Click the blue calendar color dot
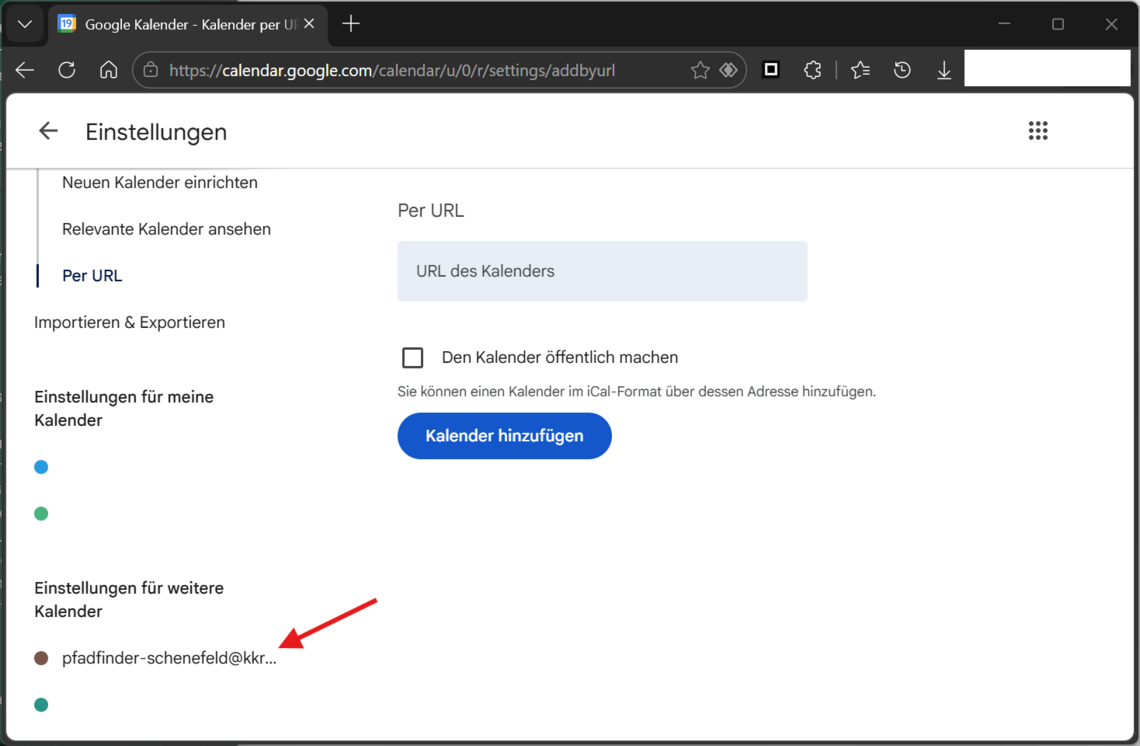 point(41,467)
